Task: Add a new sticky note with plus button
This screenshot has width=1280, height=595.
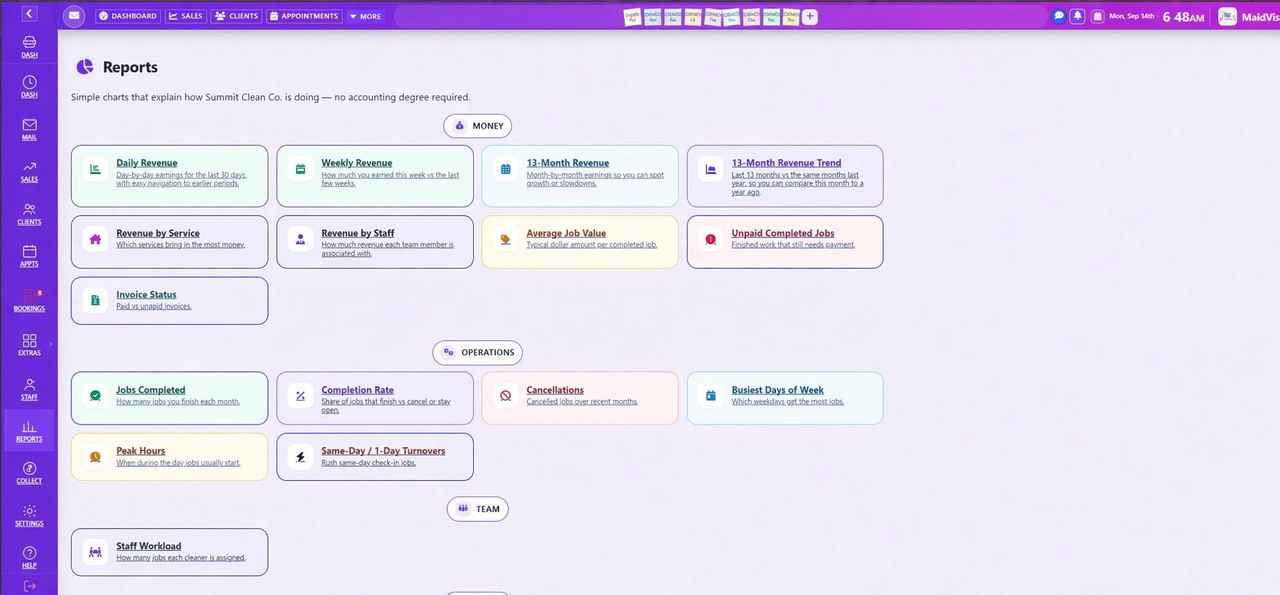Action: pyautogui.click(x=810, y=16)
